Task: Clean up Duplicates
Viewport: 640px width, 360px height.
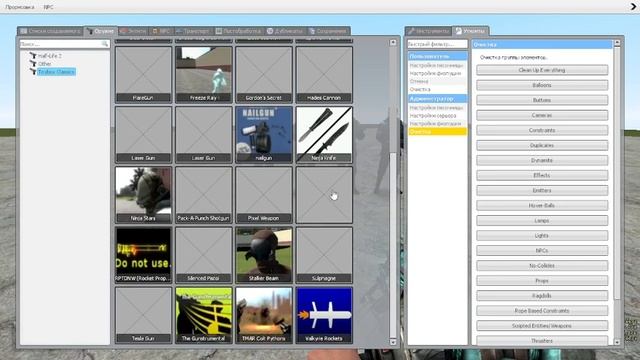Action: coord(542,145)
